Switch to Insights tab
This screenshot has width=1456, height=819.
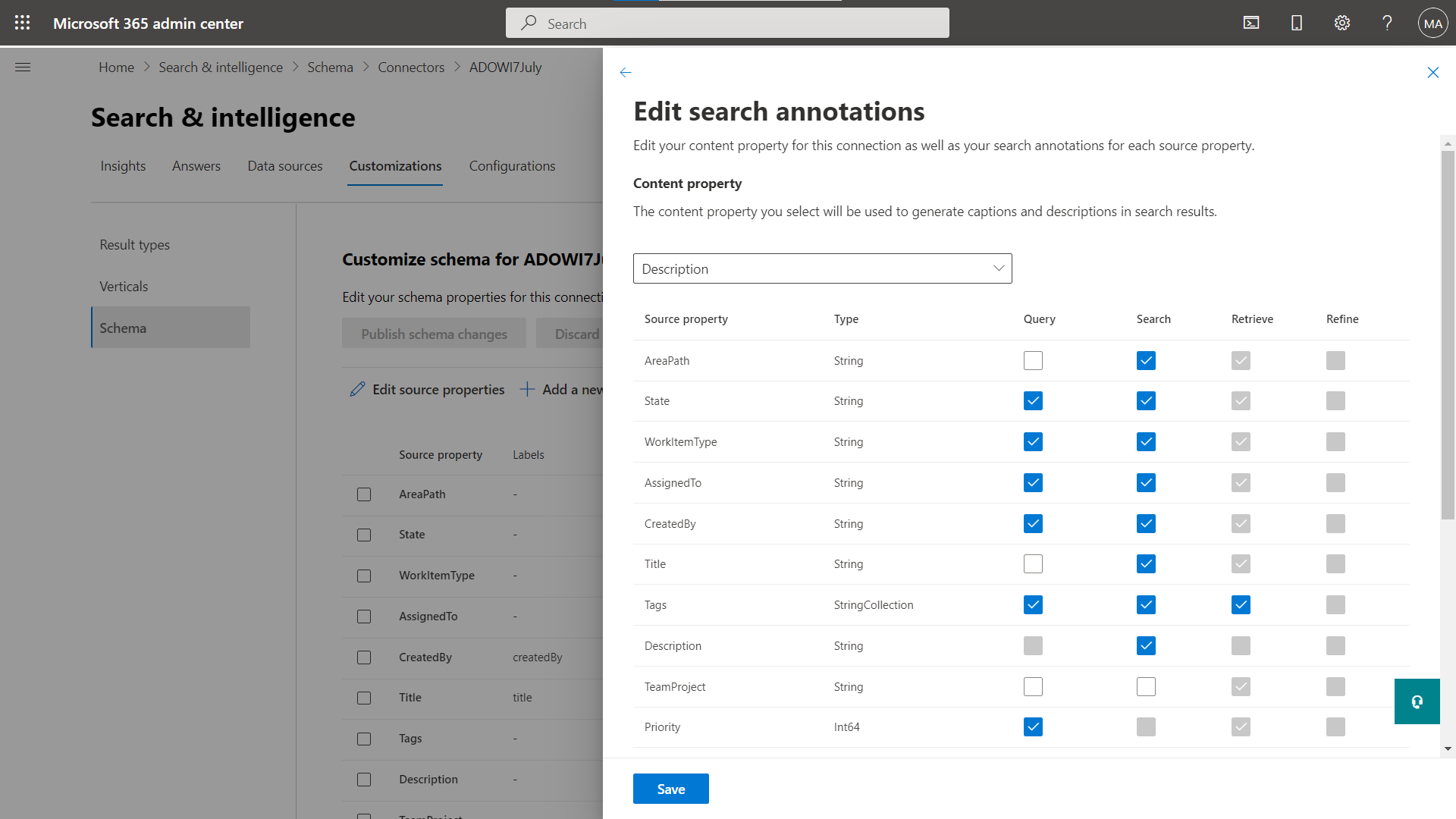pos(121,165)
